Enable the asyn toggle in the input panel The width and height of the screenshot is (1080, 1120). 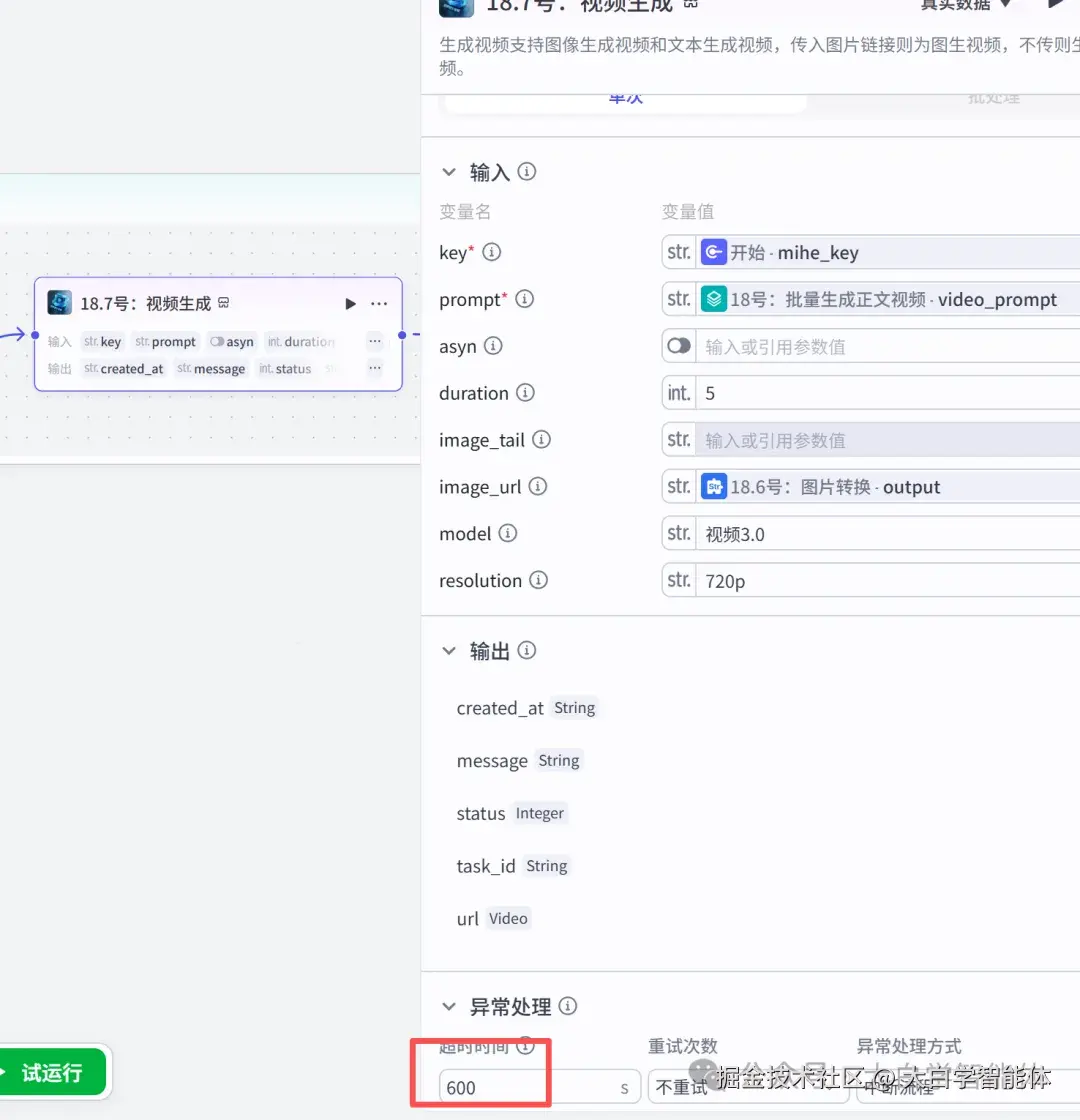(x=678, y=346)
